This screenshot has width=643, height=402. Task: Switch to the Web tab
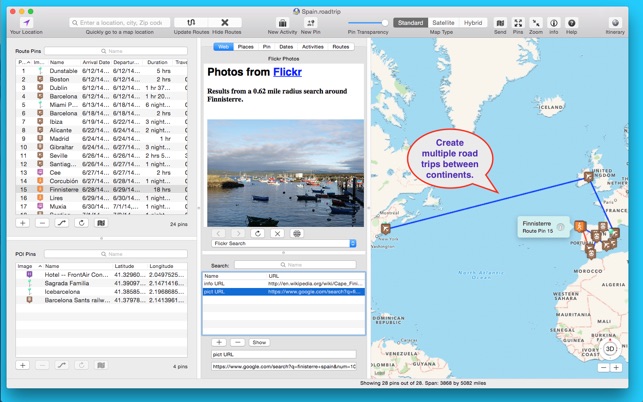click(223, 47)
